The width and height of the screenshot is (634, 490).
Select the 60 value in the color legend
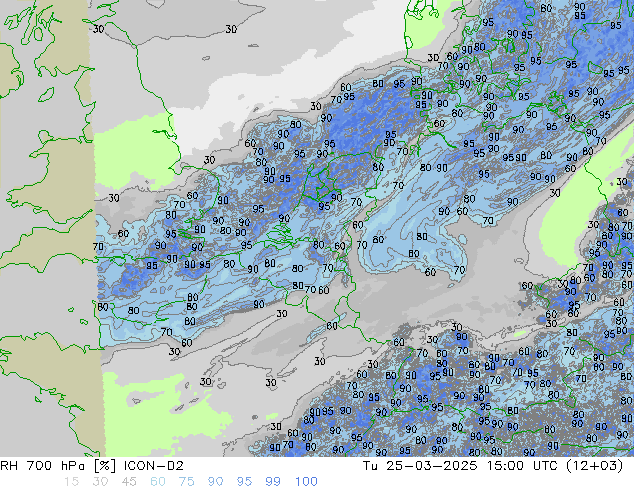pyautogui.click(x=158, y=482)
